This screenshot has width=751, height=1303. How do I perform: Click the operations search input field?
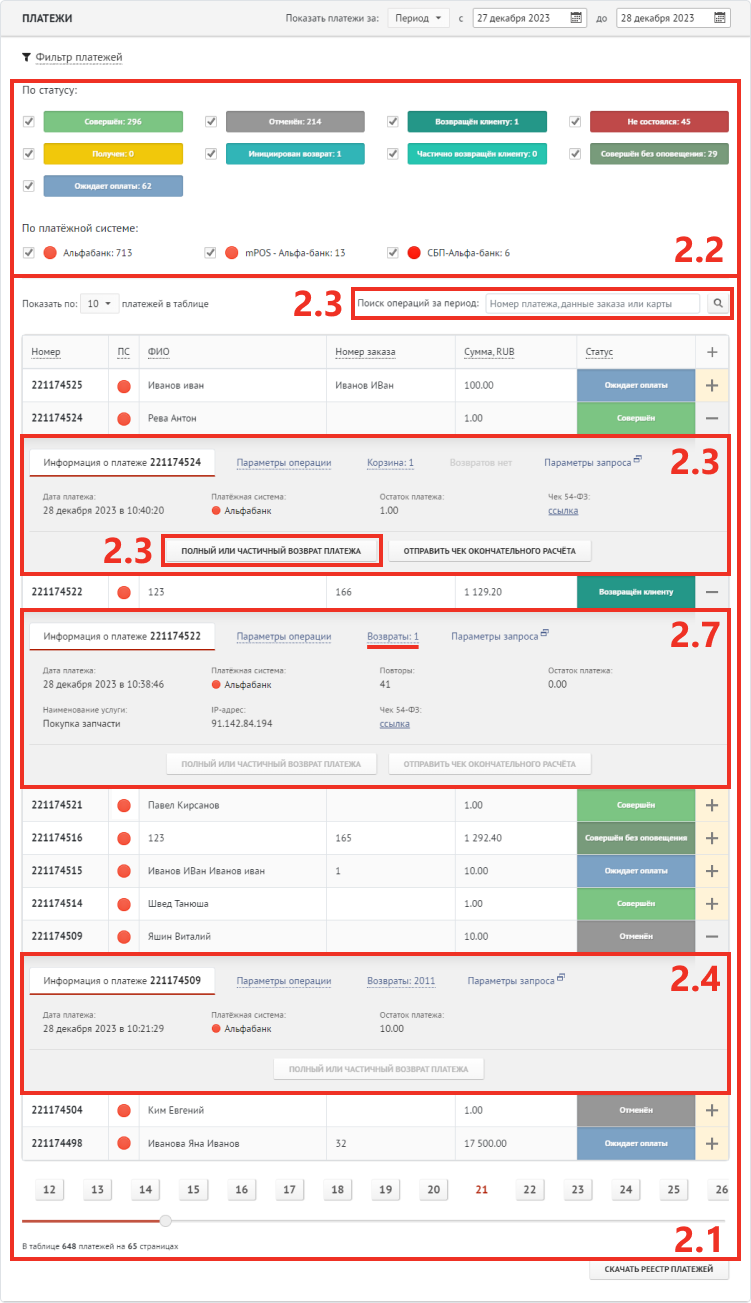pyautogui.click(x=592, y=303)
